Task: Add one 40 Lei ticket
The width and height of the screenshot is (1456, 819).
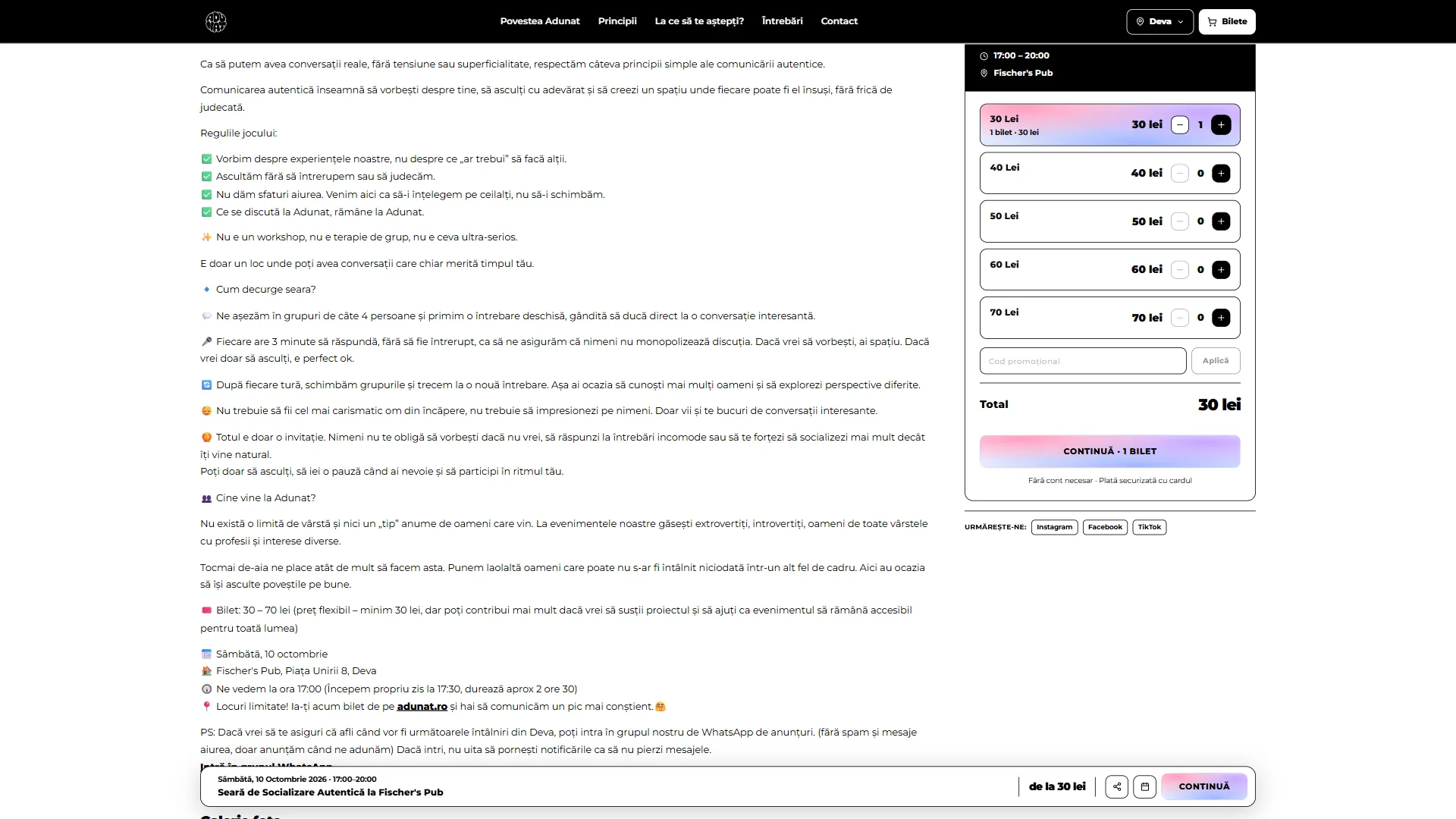Action: (1221, 173)
